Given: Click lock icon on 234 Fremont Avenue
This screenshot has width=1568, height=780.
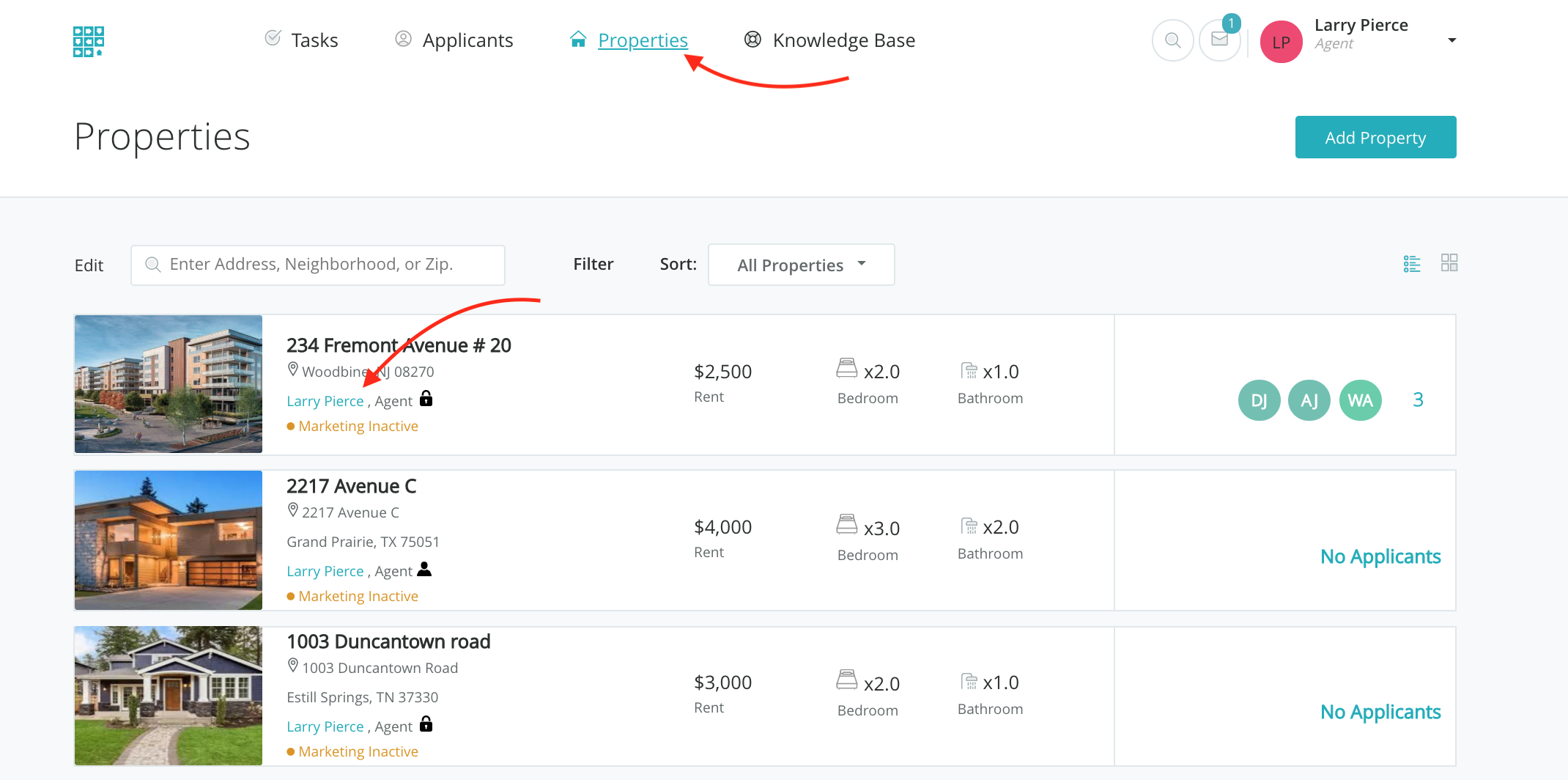Looking at the screenshot, I should pyautogui.click(x=426, y=399).
